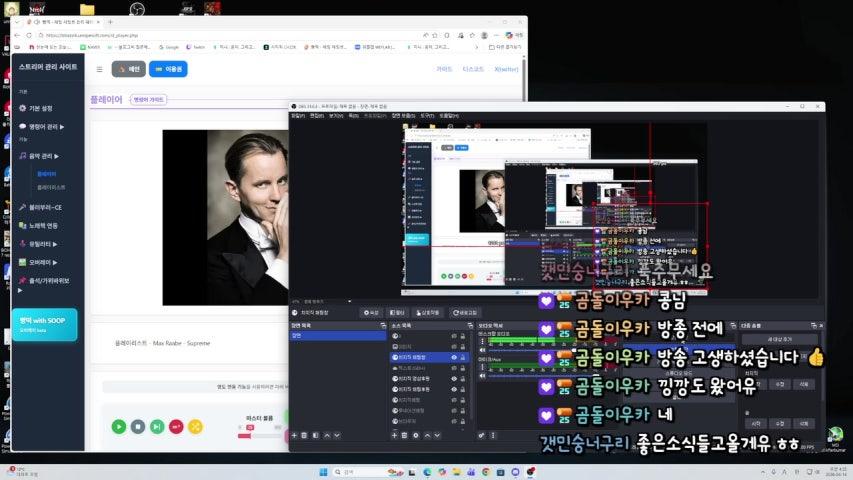
Task: Open the X(twitter) link
Action: (506, 69)
